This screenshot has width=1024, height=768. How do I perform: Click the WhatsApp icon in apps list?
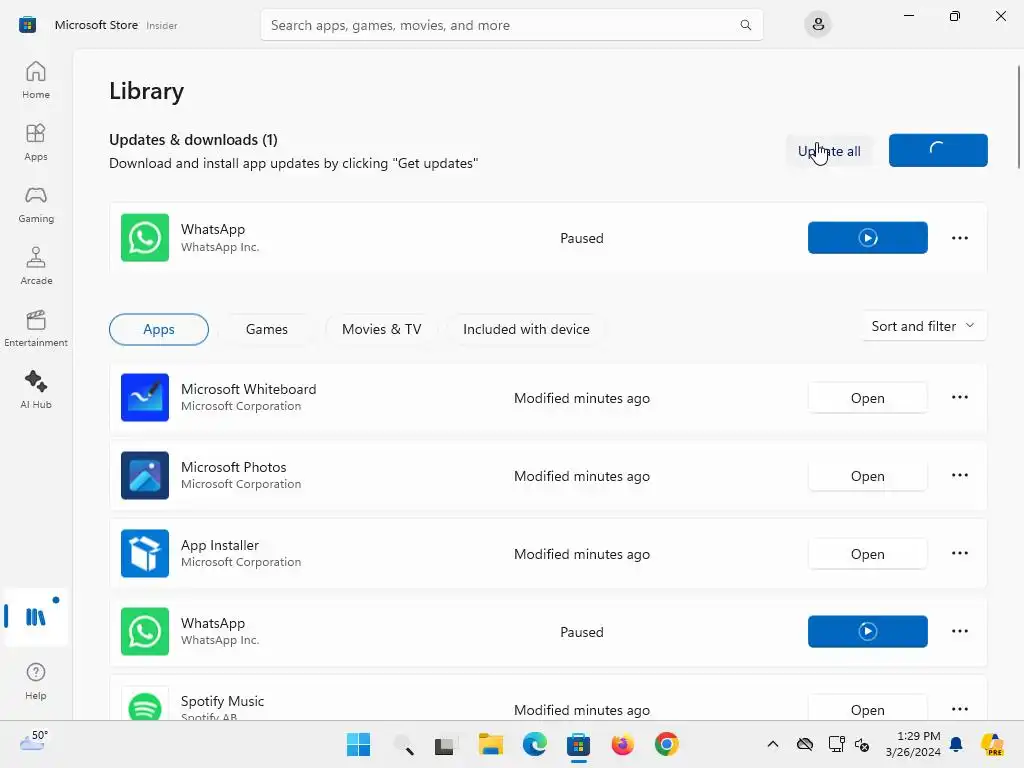tap(145, 632)
